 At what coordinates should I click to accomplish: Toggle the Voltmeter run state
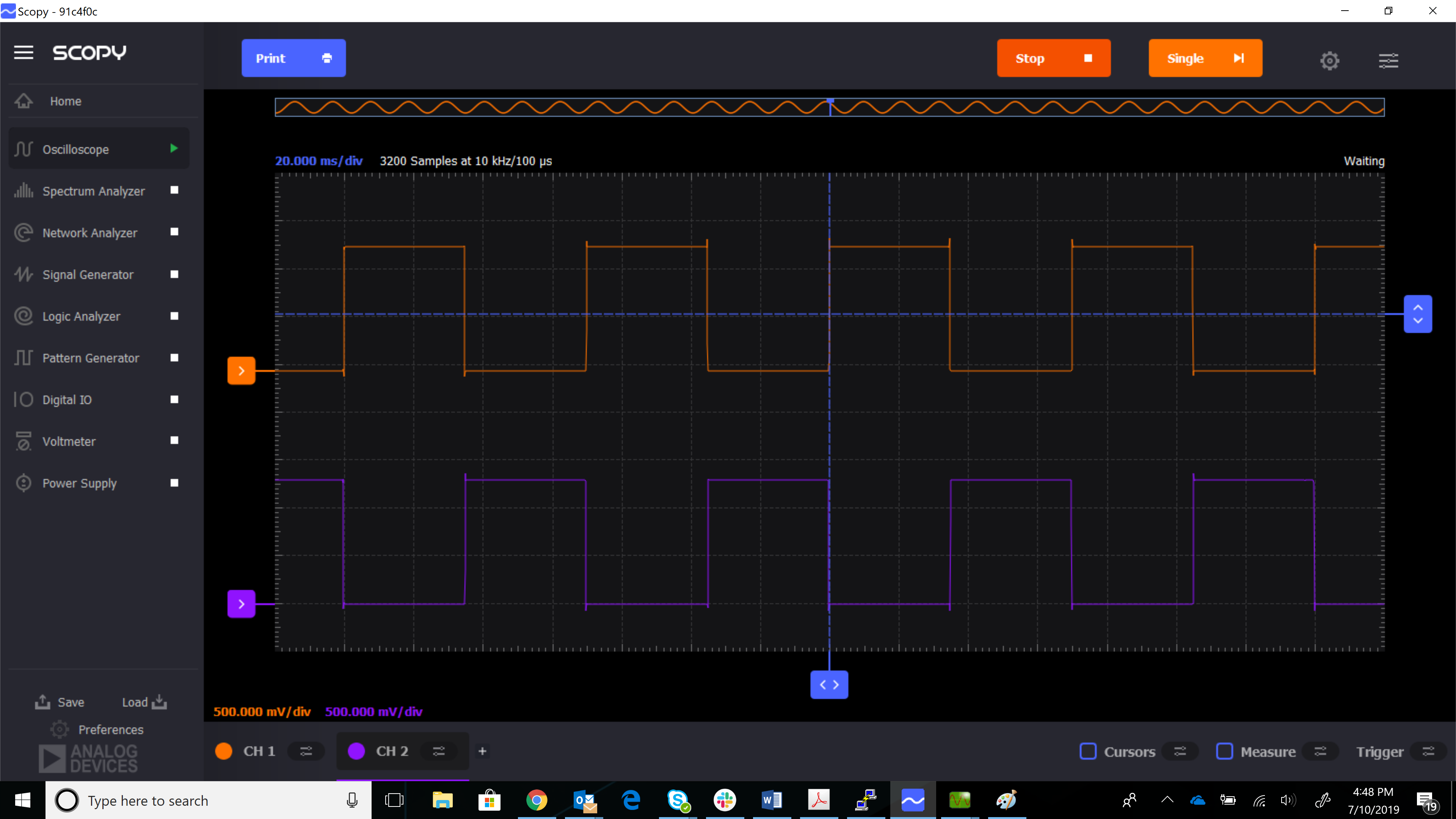[174, 440]
